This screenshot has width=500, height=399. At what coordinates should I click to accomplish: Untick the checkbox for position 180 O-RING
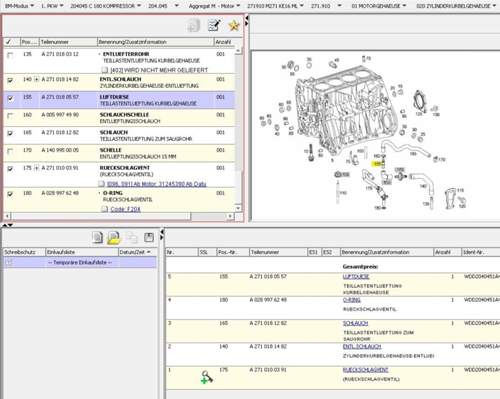(10, 194)
